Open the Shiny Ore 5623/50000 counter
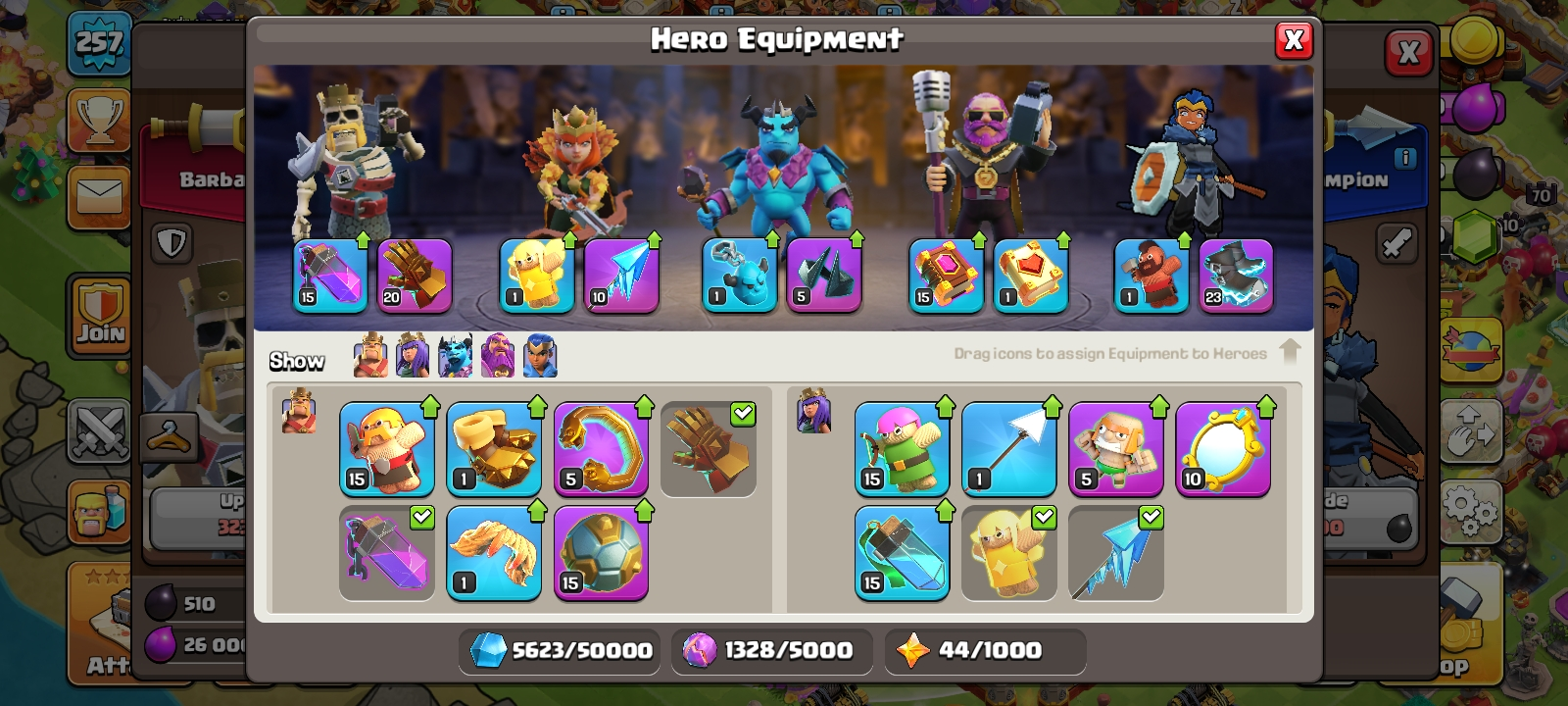The height and width of the screenshot is (706, 1568). pyautogui.click(x=560, y=650)
